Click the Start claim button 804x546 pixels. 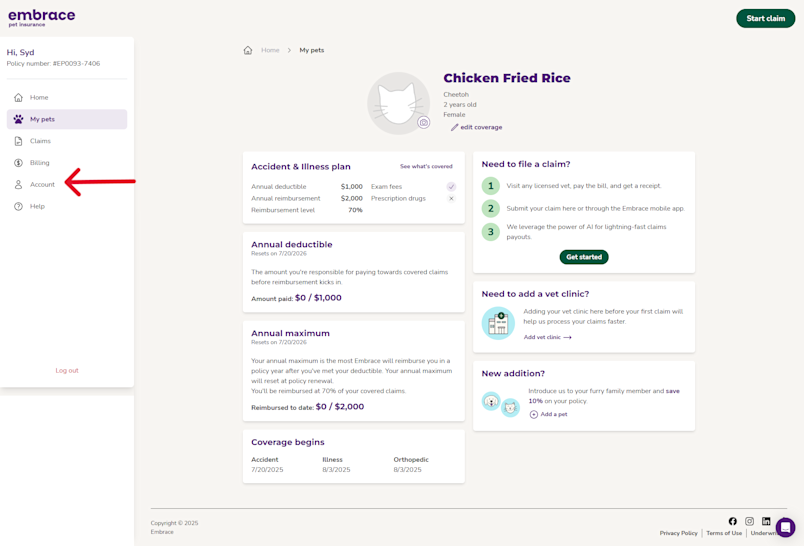tap(766, 18)
